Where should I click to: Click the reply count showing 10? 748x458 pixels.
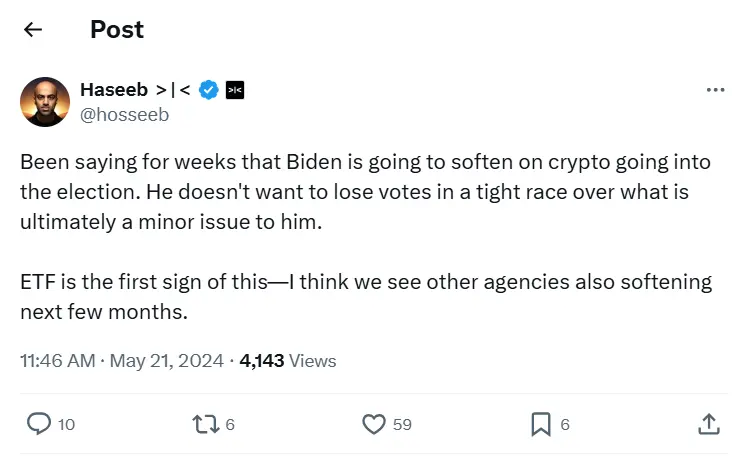pos(66,425)
